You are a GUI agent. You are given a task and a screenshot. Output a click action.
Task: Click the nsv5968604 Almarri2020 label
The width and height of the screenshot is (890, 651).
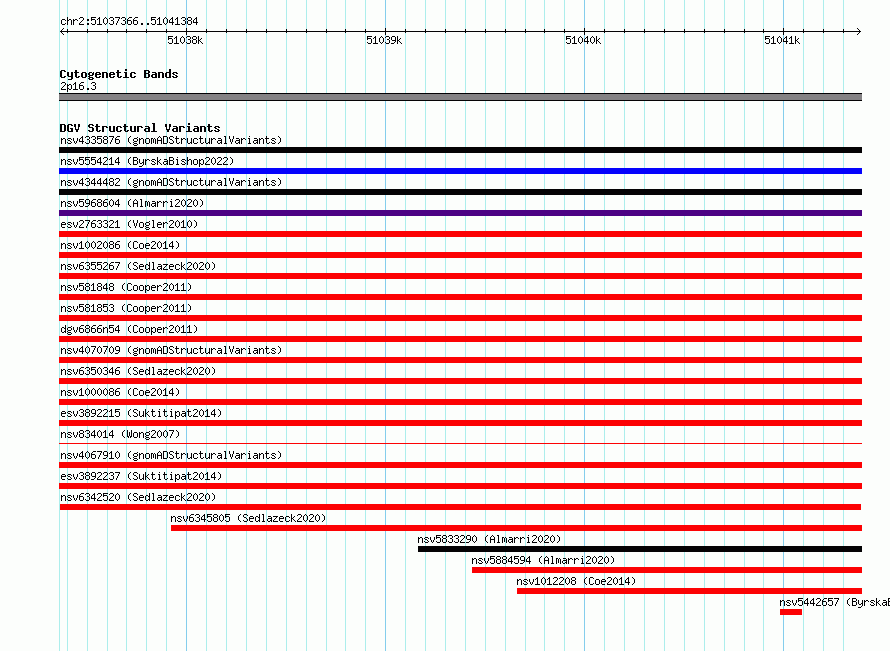click(x=132, y=203)
